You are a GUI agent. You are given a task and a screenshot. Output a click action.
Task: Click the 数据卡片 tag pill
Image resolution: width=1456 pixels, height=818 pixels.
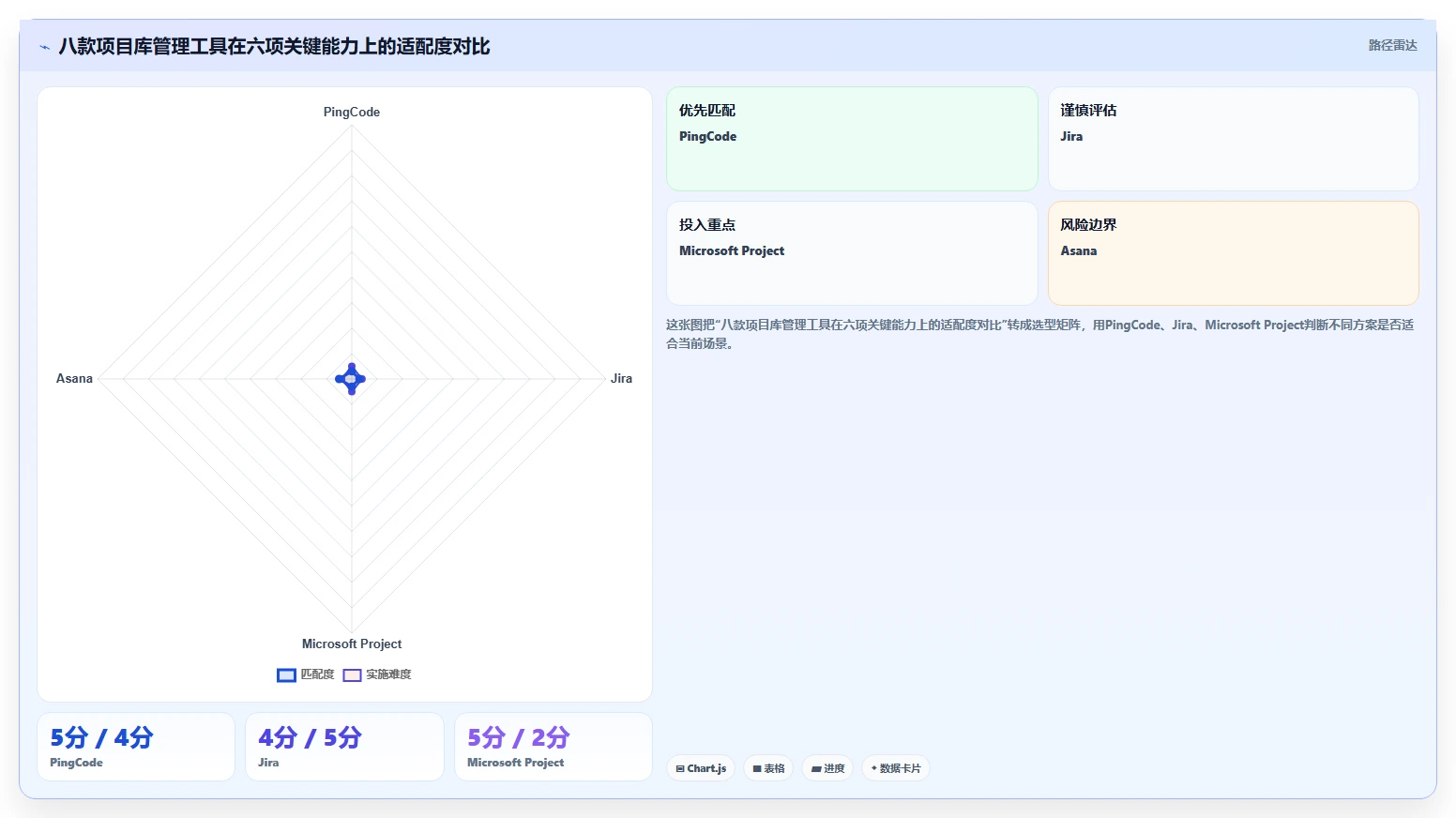896,768
